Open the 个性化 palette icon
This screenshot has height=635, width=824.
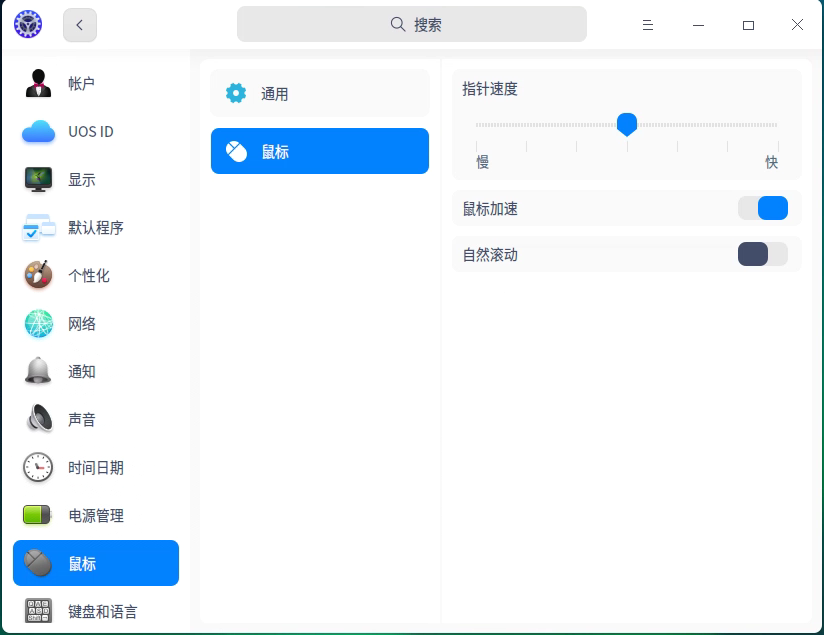tap(38, 275)
